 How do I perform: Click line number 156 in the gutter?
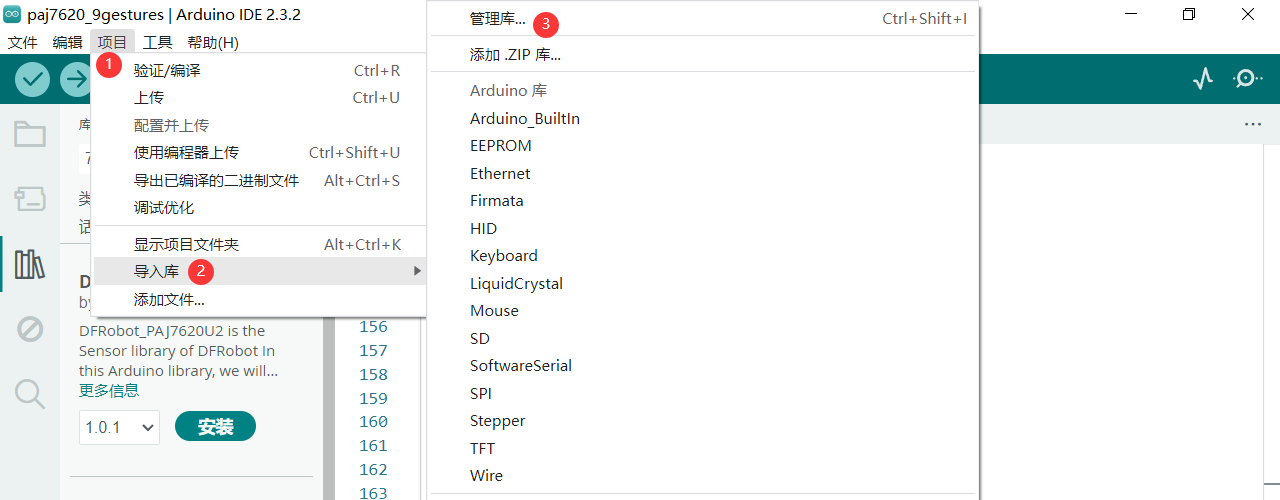click(373, 326)
